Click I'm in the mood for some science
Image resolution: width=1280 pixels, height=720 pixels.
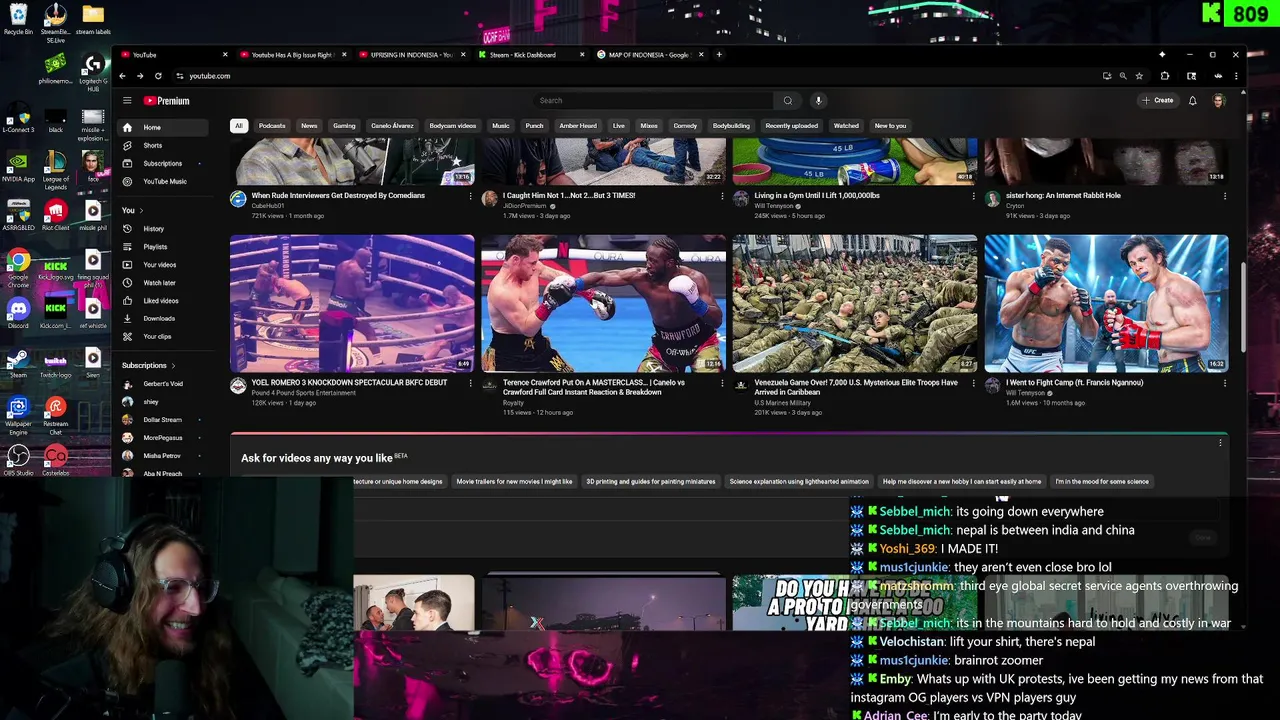[x=1102, y=482]
